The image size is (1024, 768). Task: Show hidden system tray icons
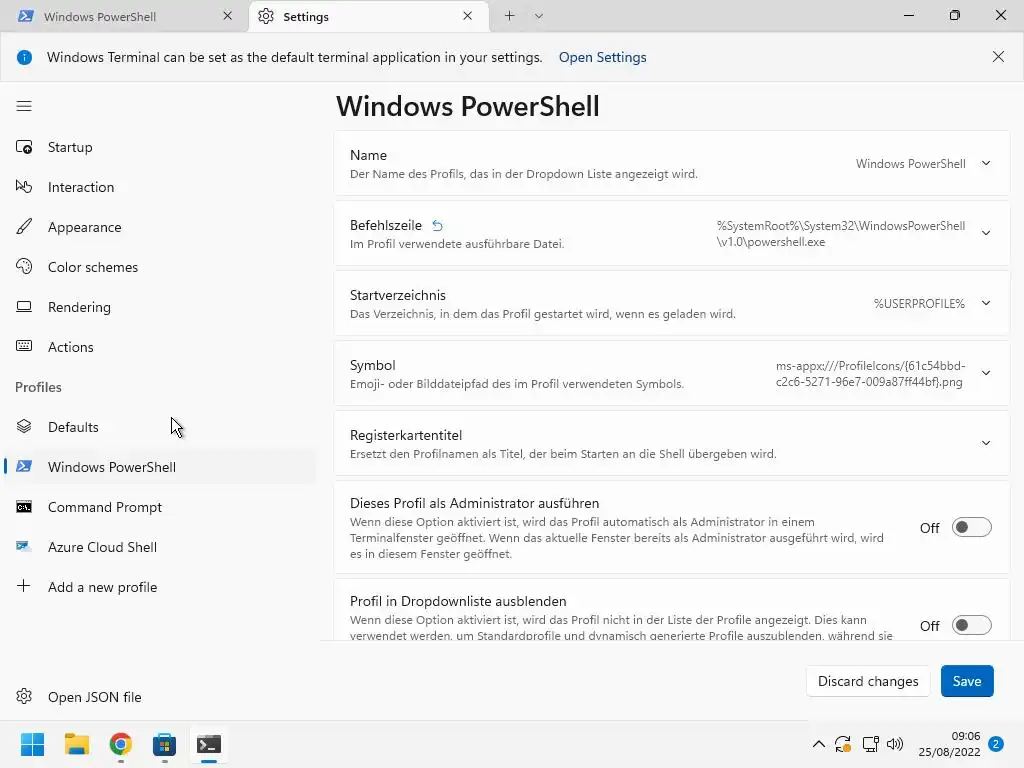818,744
